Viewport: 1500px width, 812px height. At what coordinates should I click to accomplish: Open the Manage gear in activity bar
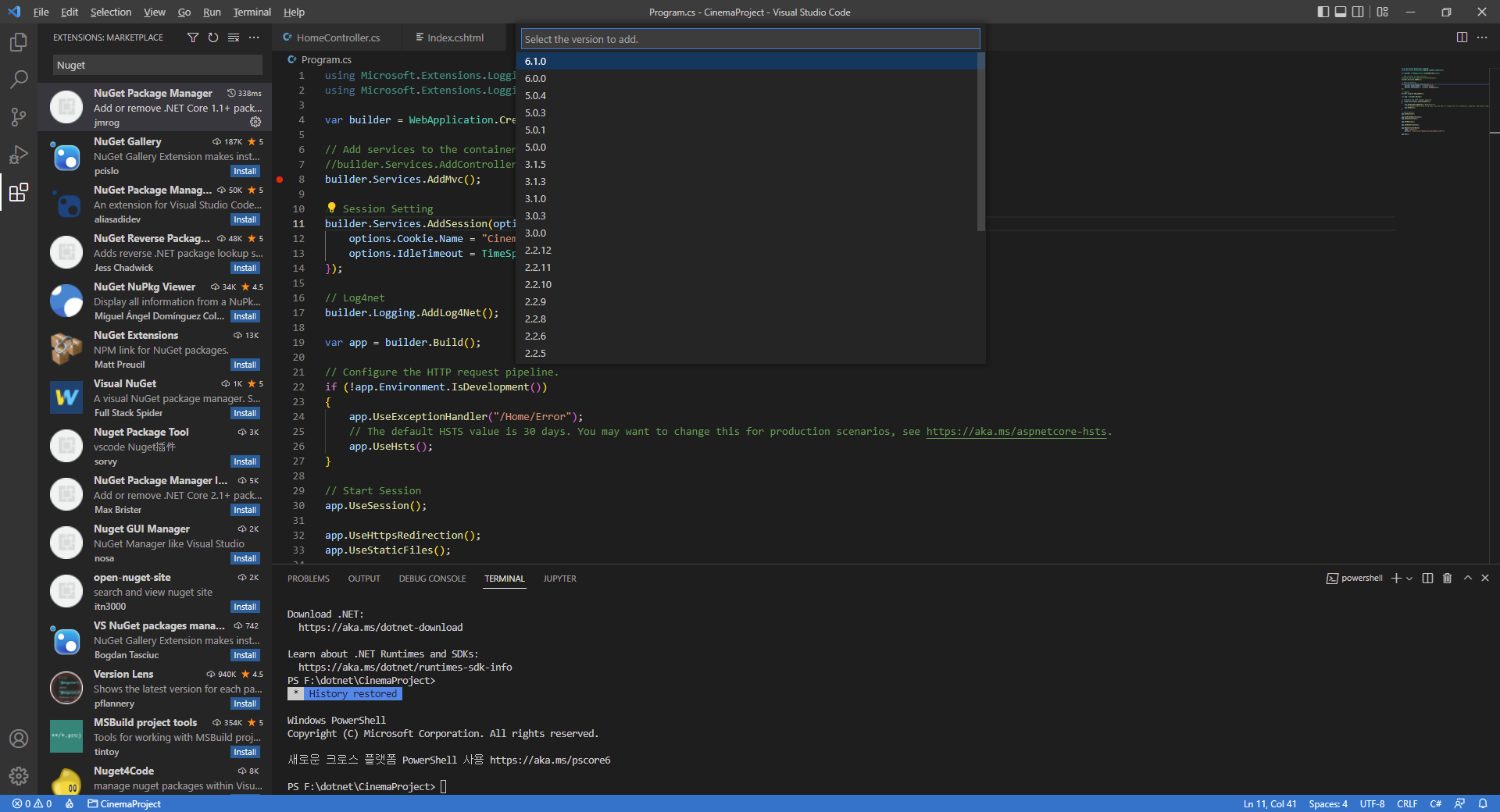[x=19, y=776]
